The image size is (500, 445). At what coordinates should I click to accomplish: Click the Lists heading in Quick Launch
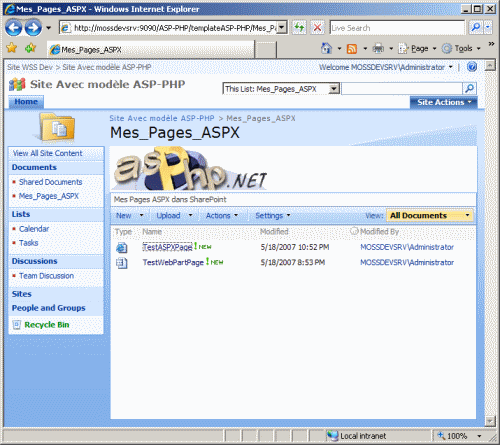coord(21,214)
